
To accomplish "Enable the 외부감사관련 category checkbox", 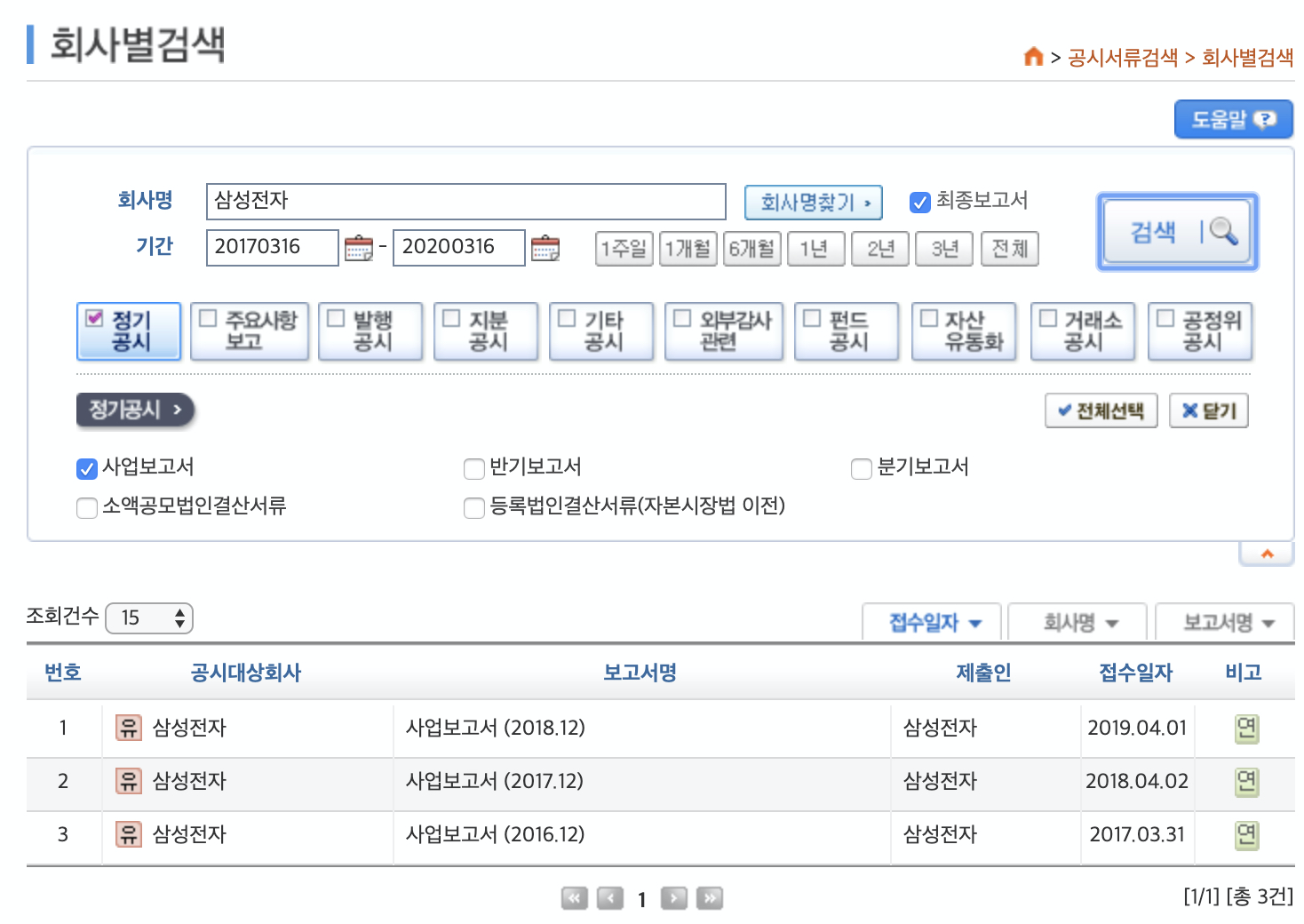I will click(683, 317).
